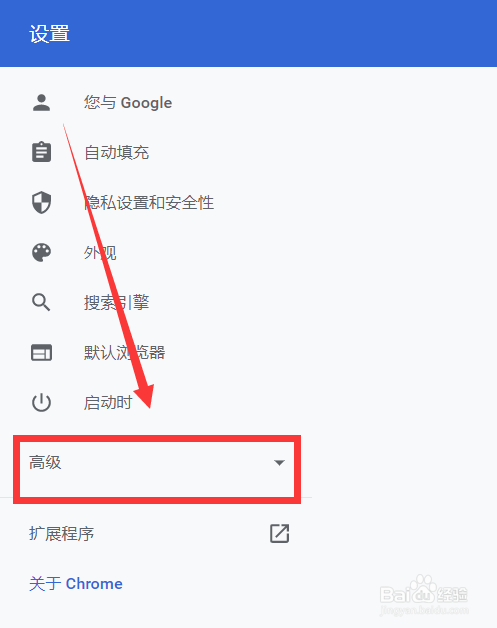Select the 启动时 menu entry
This screenshot has height=628, width=497.
point(108,403)
